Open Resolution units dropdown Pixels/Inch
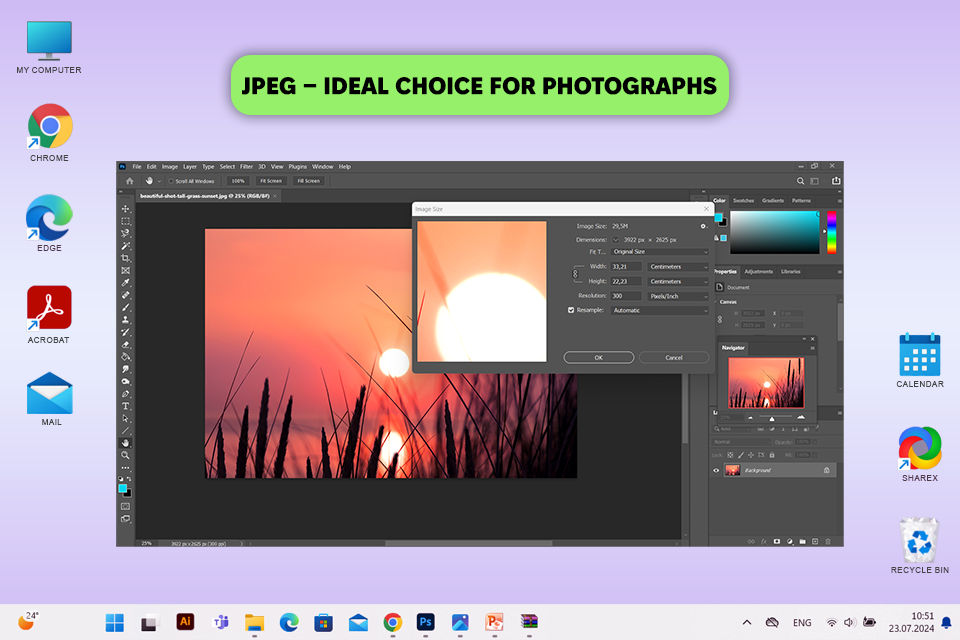Image resolution: width=960 pixels, height=640 pixels. coord(678,296)
